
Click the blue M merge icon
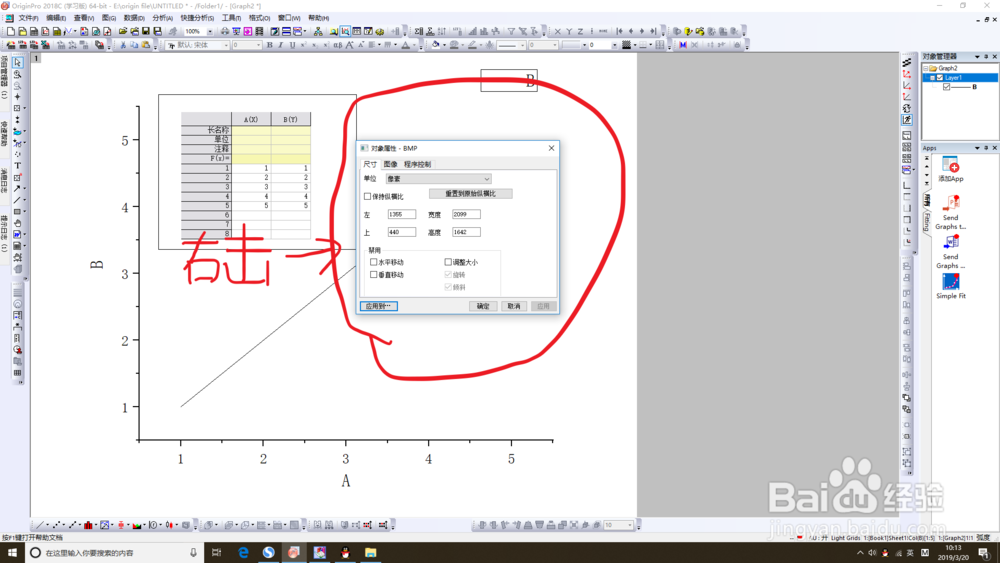pyautogui.click(x=683, y=45)
